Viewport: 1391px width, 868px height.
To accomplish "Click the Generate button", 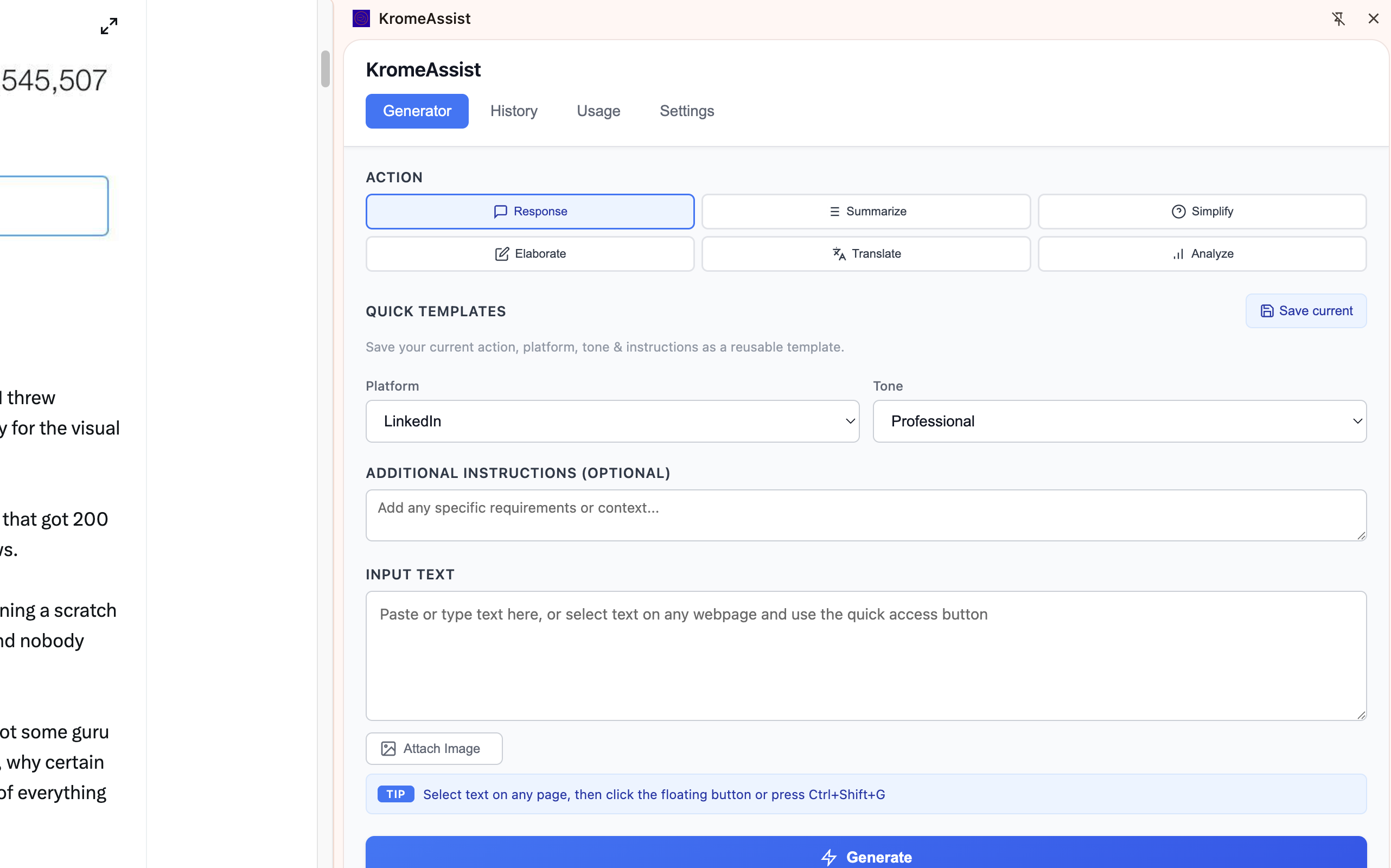I will [866, 854].
